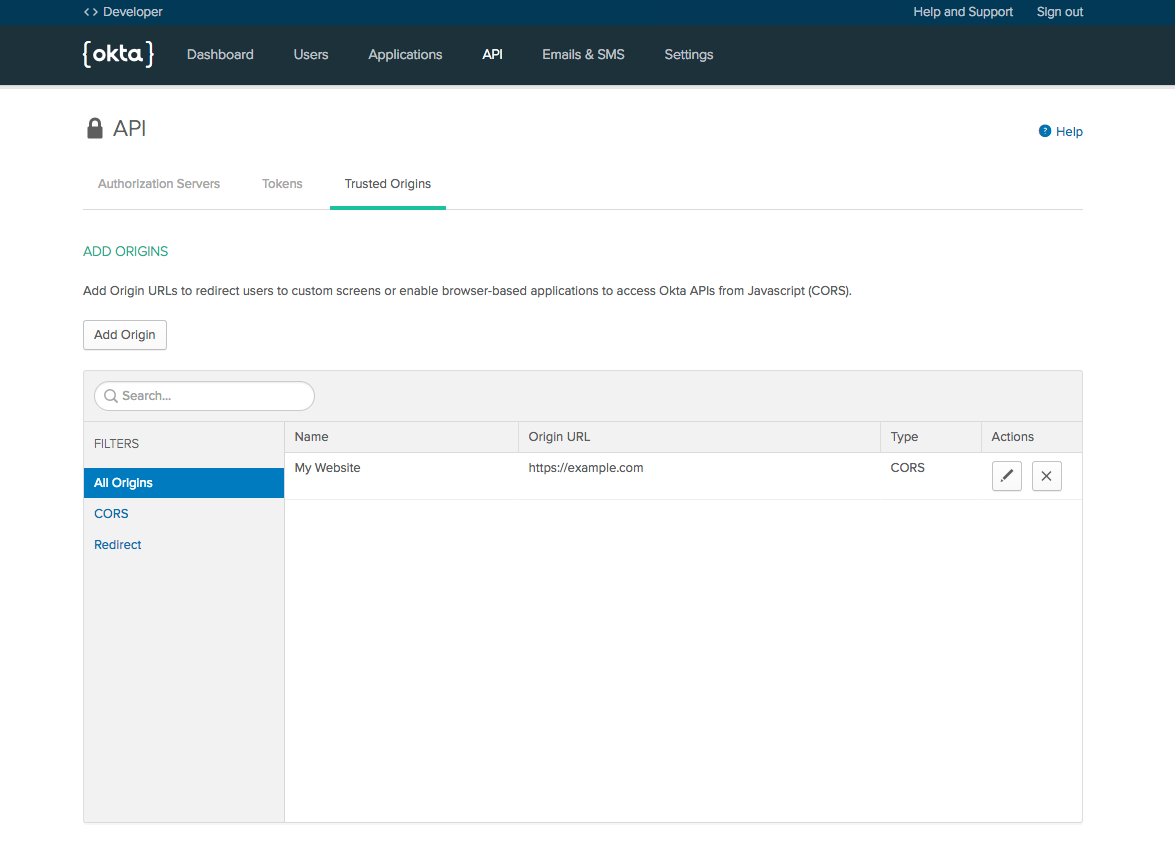Click the Developer console code icon
Screen dimensions: 1175x849
91,12
